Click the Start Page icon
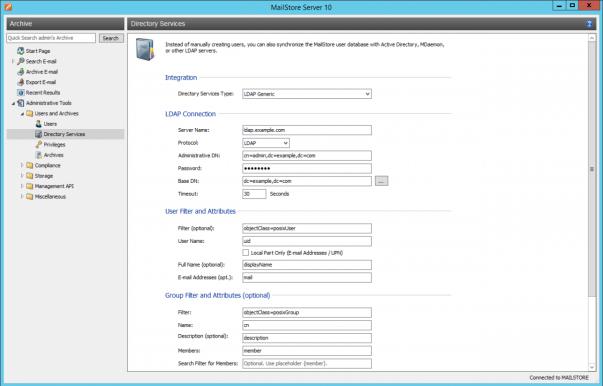Image resolution: width=603 pixels, height=386 pixels. 21,51
